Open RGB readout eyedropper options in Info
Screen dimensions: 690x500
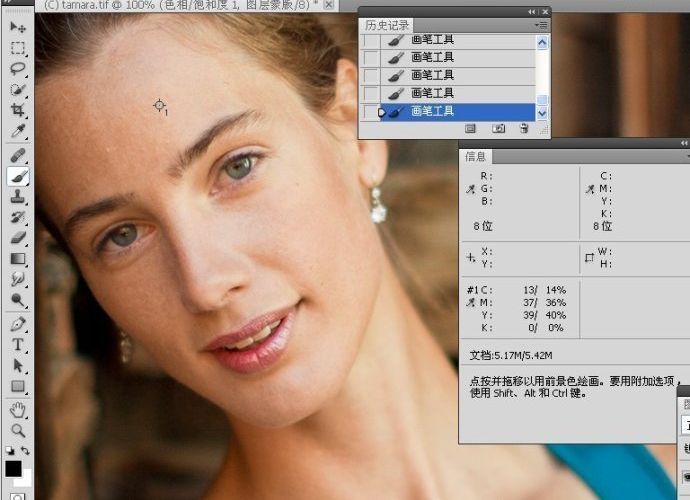tap(471, 190)
